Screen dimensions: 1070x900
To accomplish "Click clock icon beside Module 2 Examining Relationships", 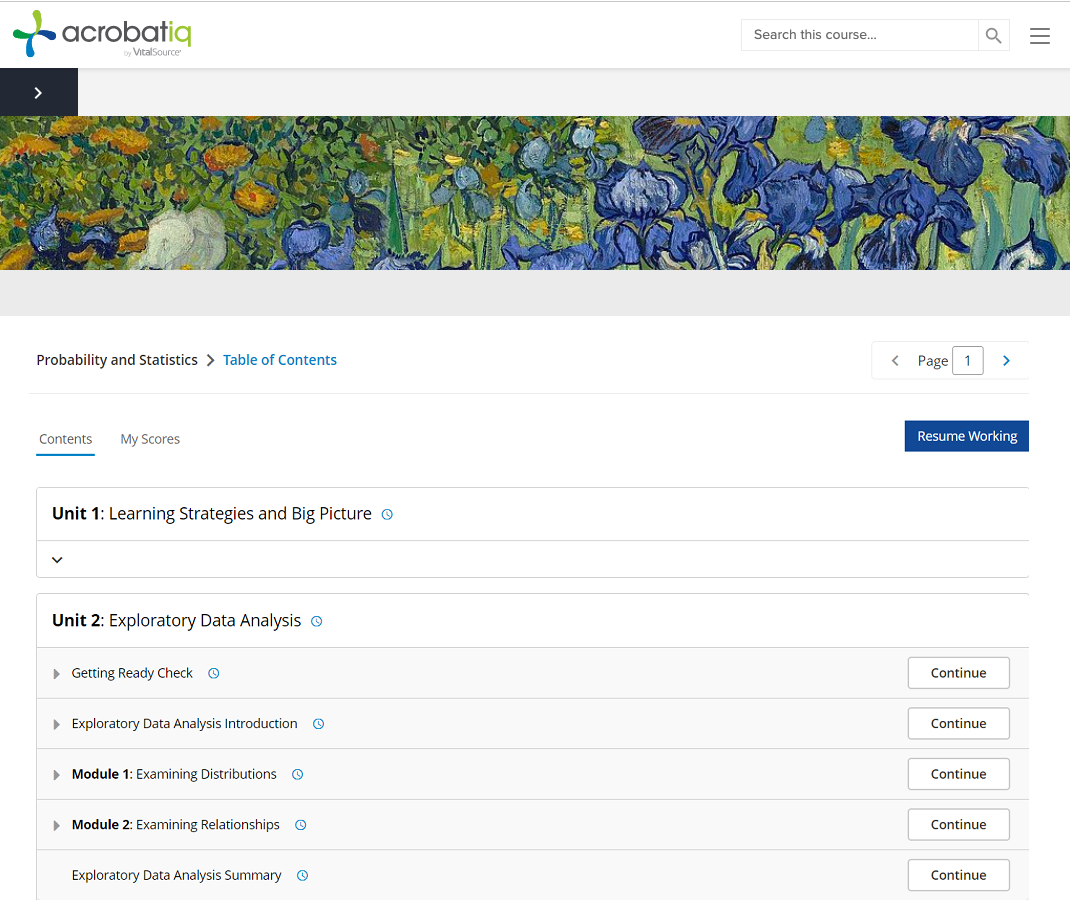I will click(x=300, y=825).
